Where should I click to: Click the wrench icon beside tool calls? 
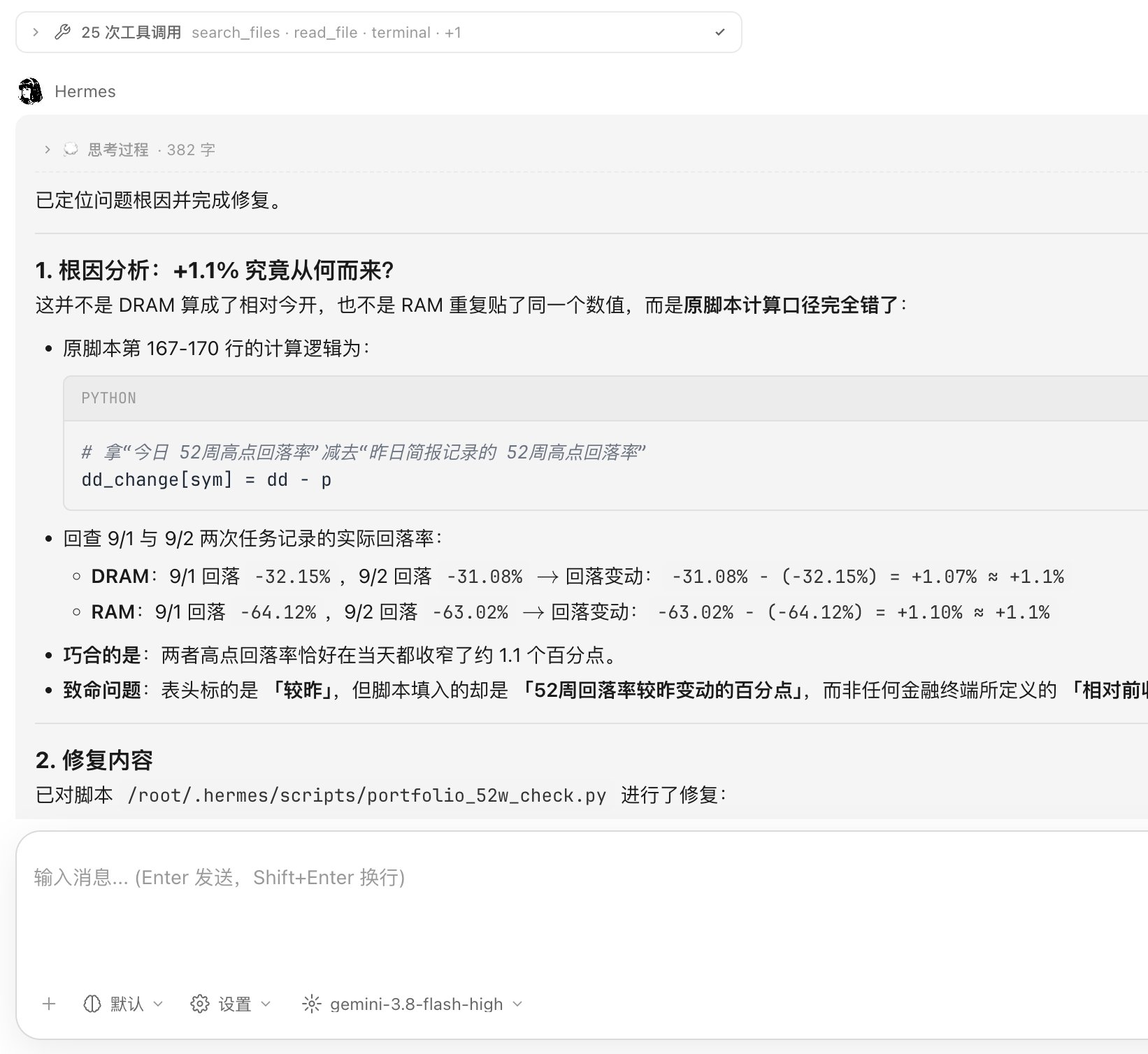(62, 32)
